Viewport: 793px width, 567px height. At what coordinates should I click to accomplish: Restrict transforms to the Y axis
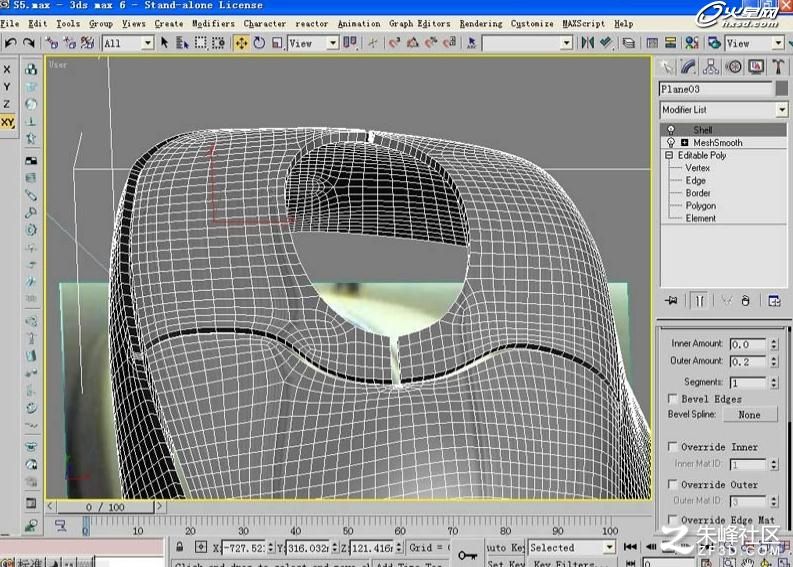[7, 86]
